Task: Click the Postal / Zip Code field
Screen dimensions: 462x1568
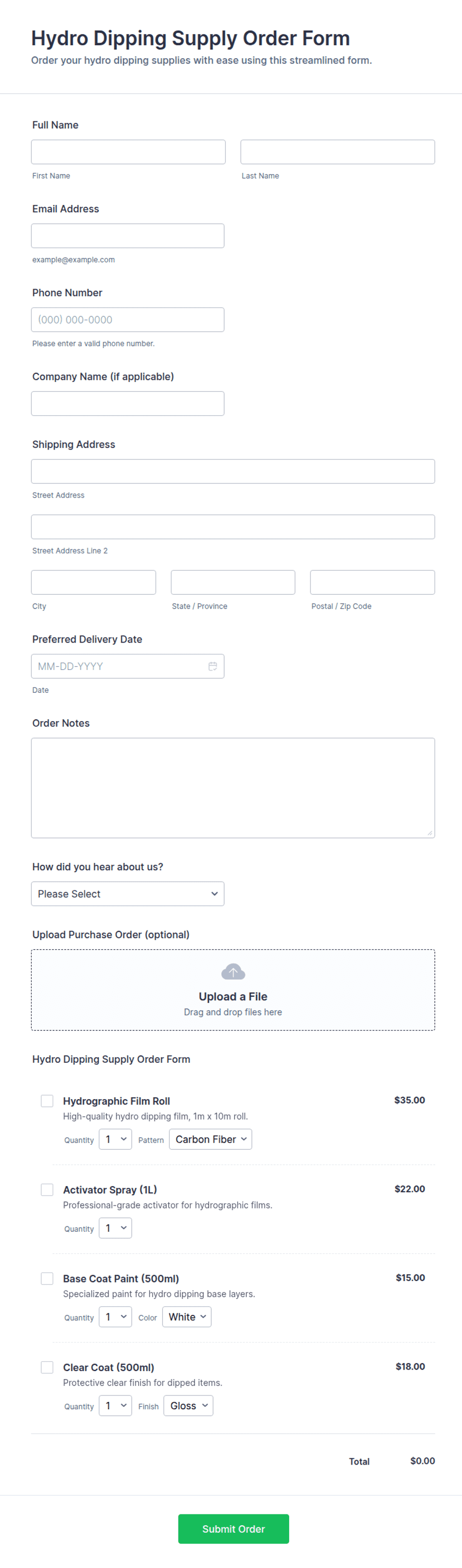Action: tap(373, 582)
